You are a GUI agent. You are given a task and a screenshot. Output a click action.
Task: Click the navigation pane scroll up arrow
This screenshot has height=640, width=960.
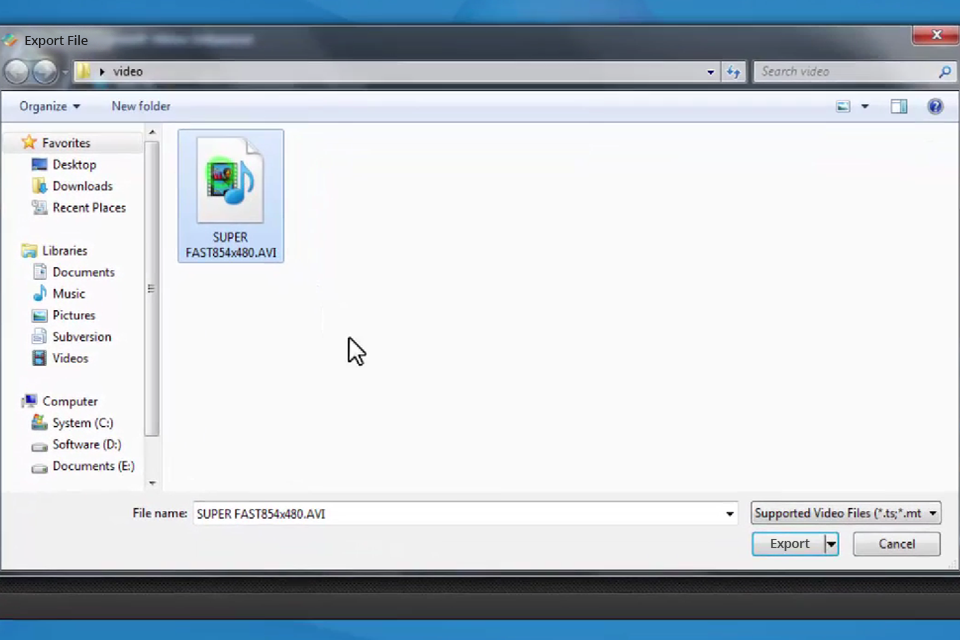pos(152,132)
